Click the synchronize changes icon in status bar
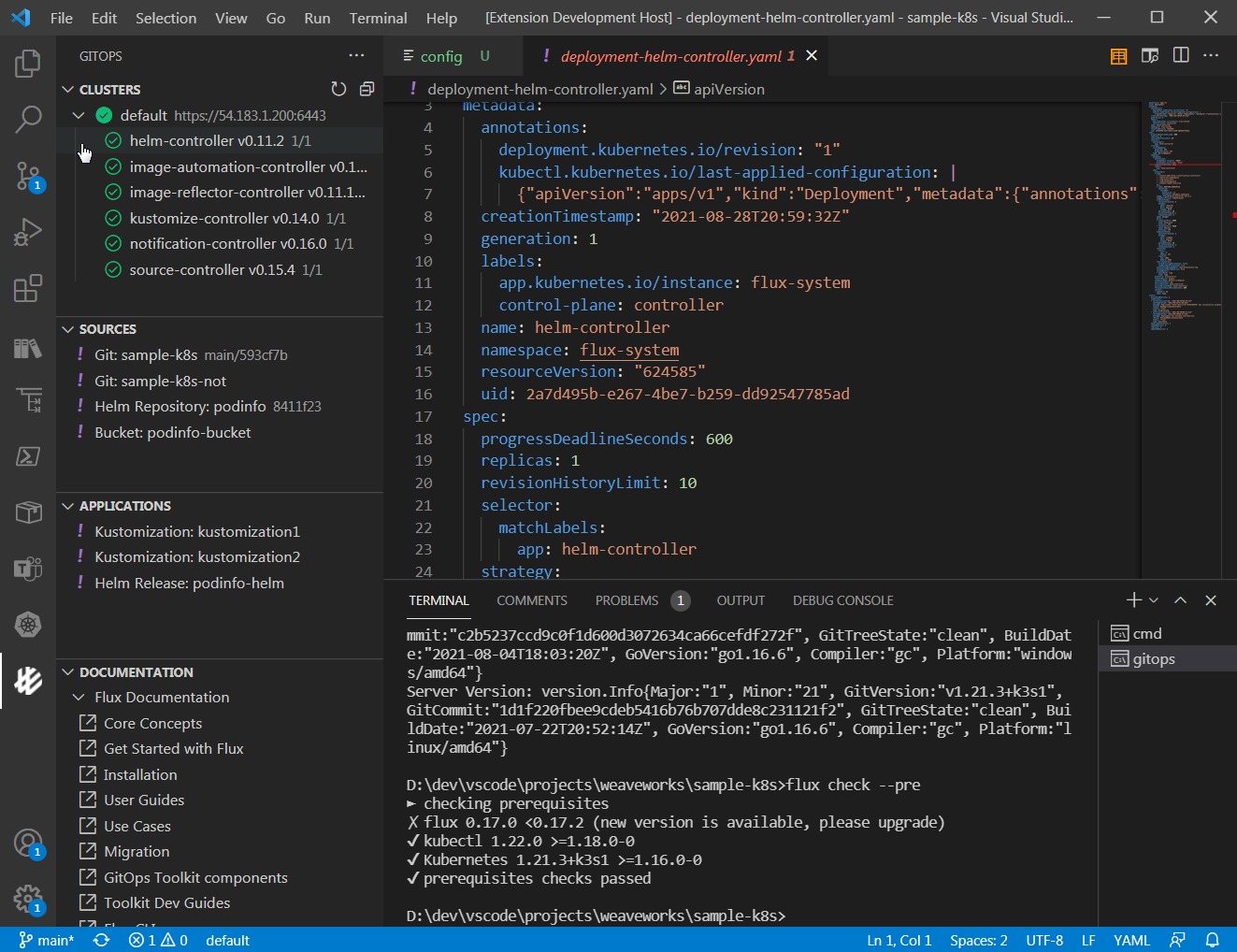Viewport: 1237px width, 952px height. [x=100, y=940]
